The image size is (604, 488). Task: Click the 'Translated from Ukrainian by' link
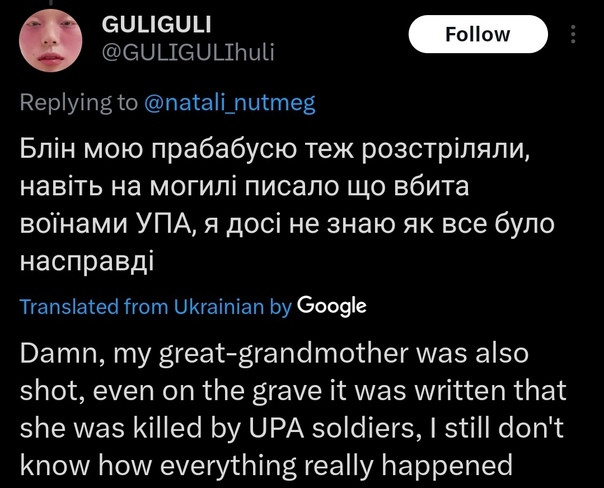(x=156, y=307)
